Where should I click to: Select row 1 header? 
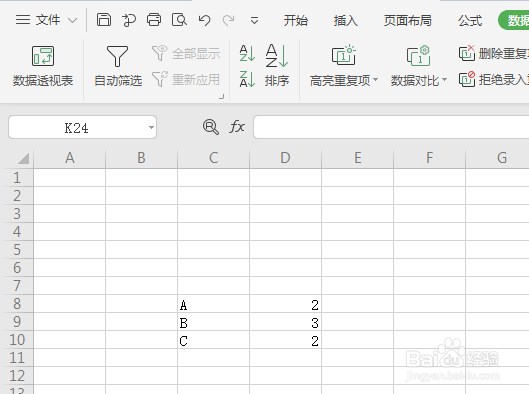click(x=17, y=178)
